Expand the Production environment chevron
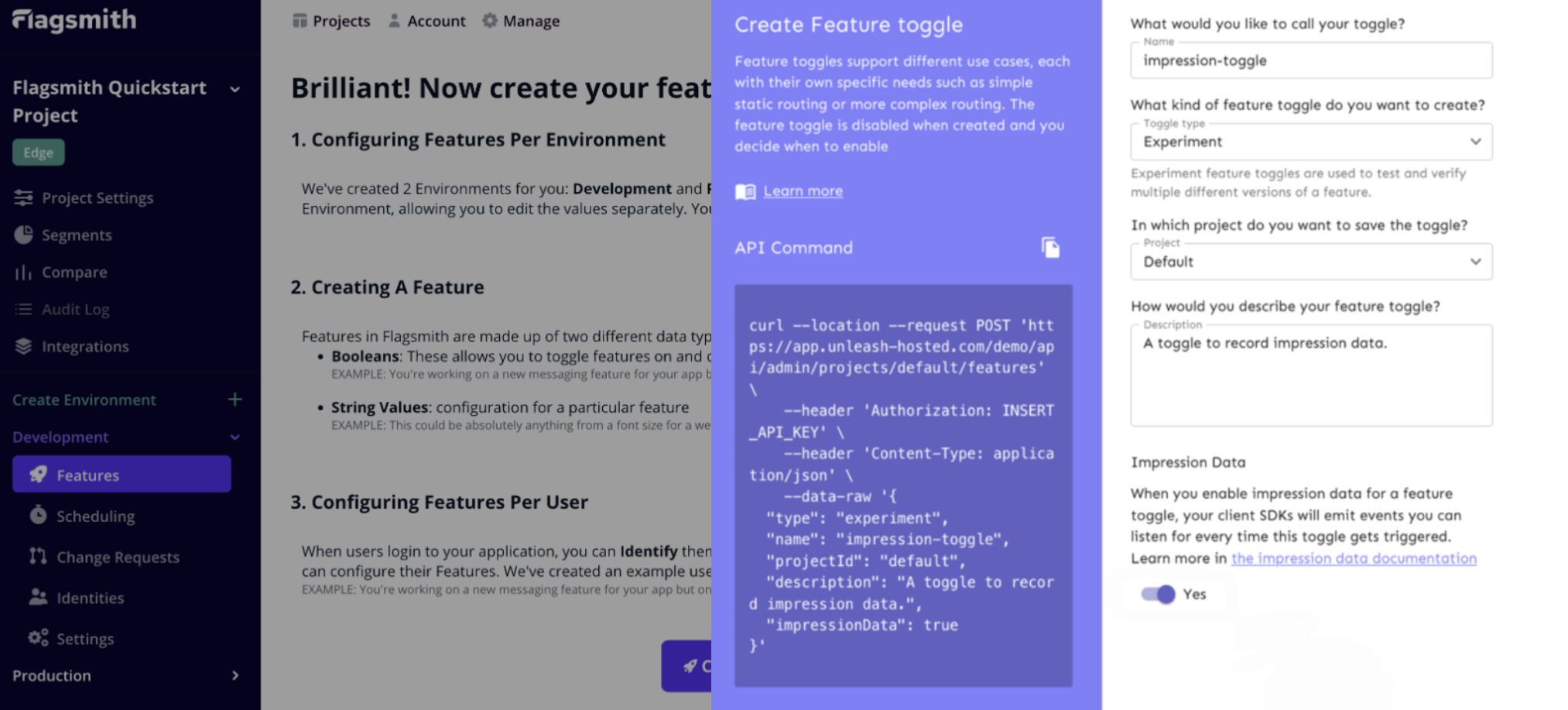1568x710 pixels. 235,676
